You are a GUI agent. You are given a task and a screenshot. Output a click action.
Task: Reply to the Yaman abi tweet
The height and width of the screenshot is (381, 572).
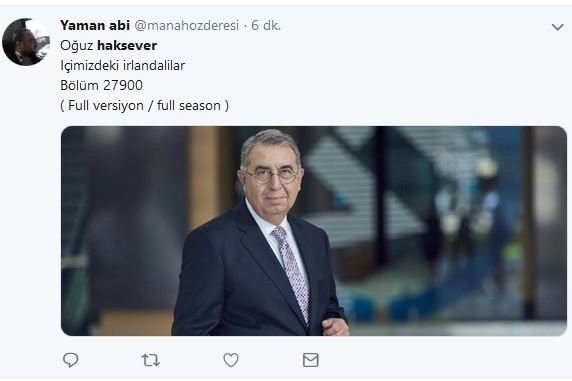(70, 360)
